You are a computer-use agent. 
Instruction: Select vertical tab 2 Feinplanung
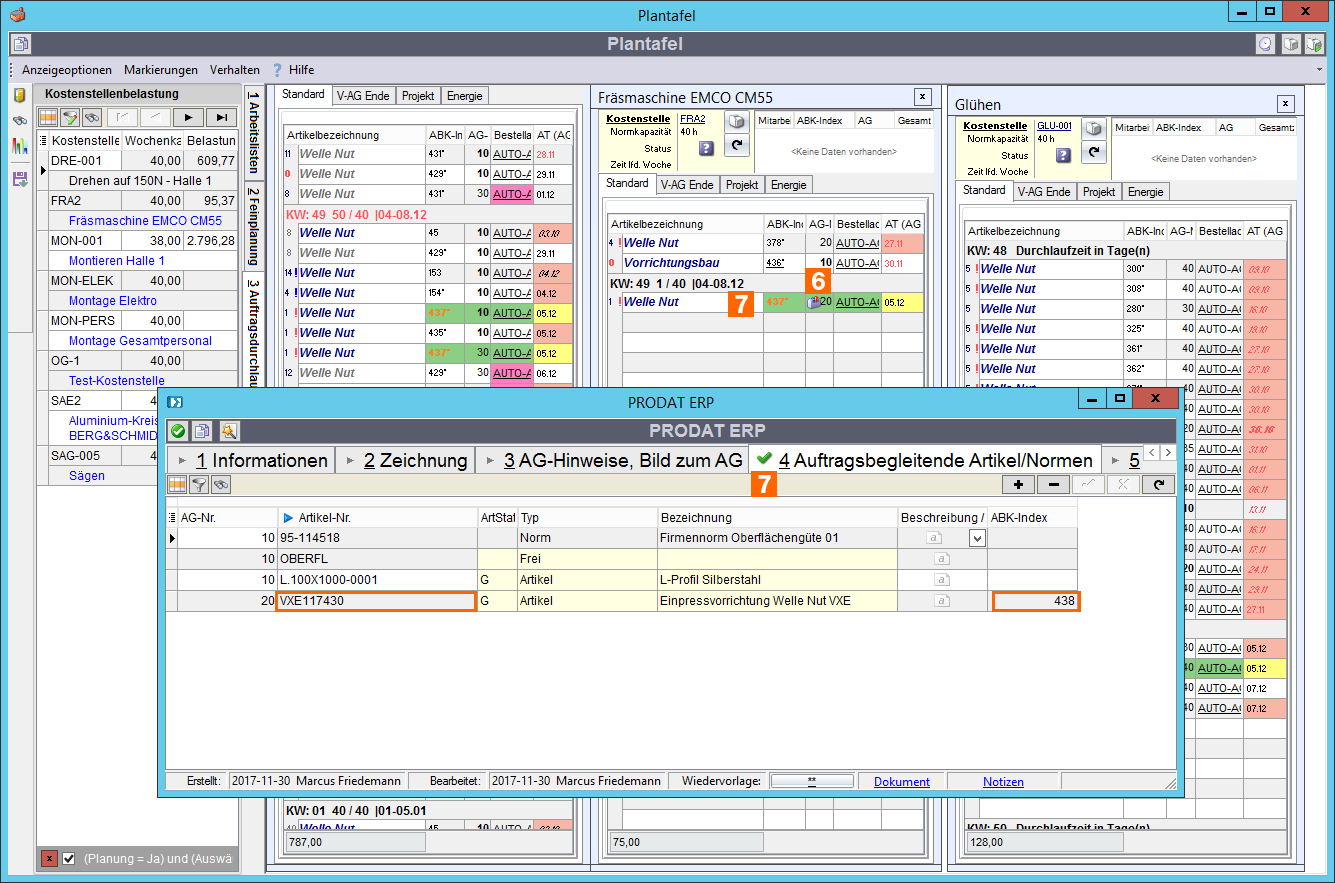(253, 227)
